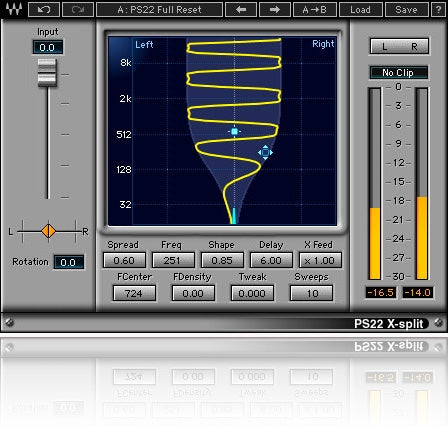
Task: Click the 8k frequency label
Action: pyautogui.click(x=126, y=62)
